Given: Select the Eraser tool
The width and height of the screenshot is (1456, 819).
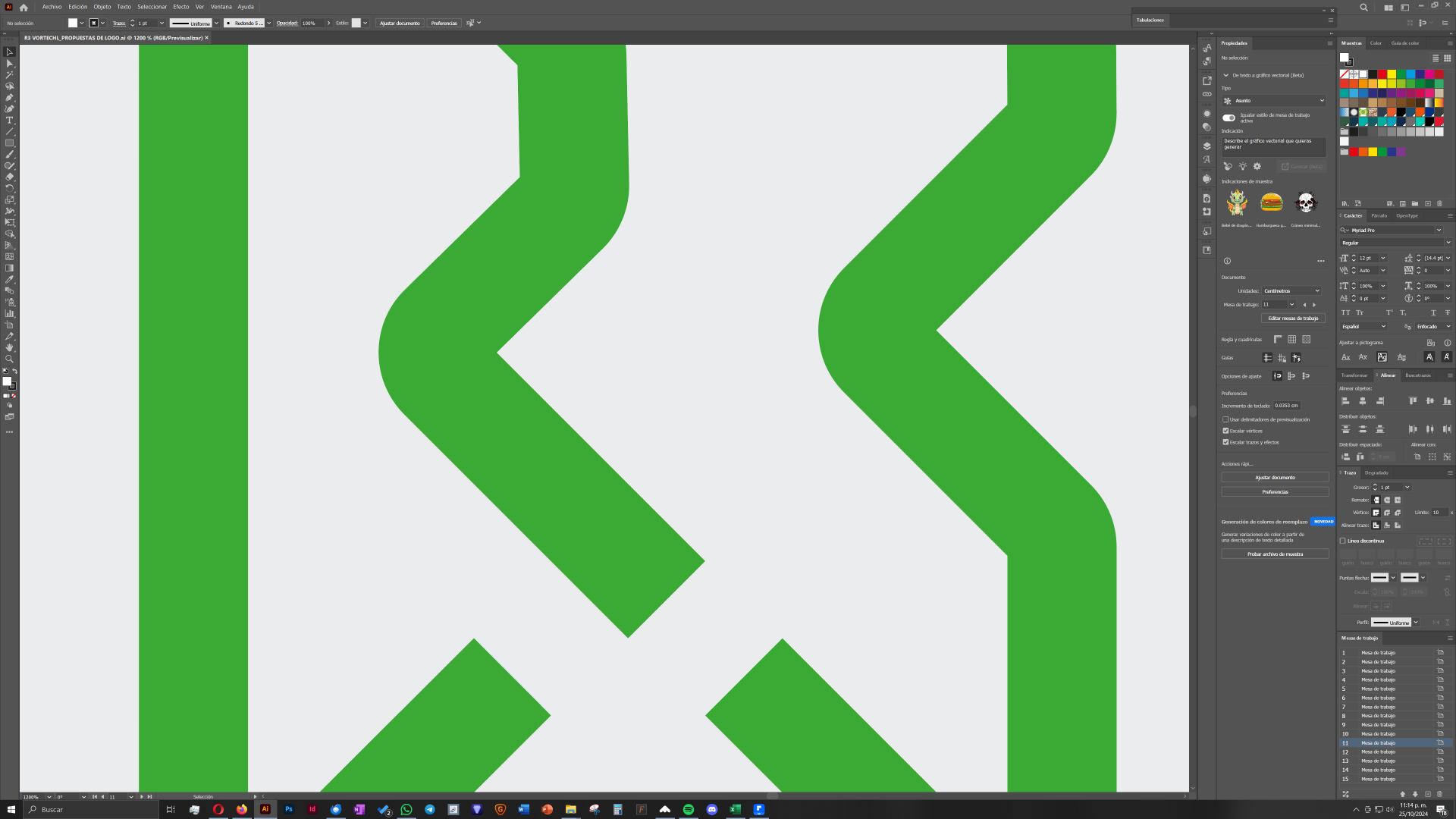Looking at the screenshot, I should [10, 177].
